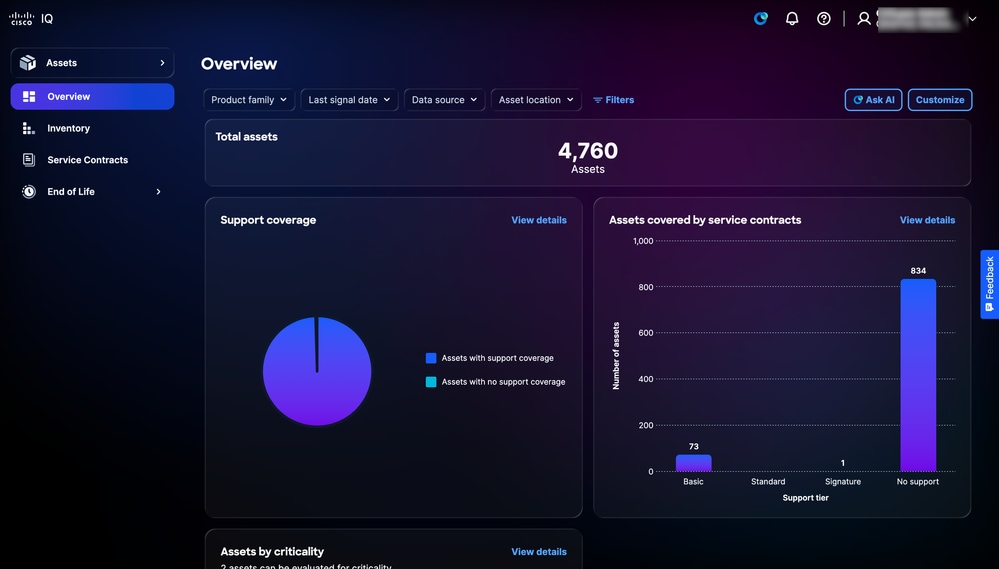
Task: Open the Feedback side tab
Action: (x=989, y=284)
